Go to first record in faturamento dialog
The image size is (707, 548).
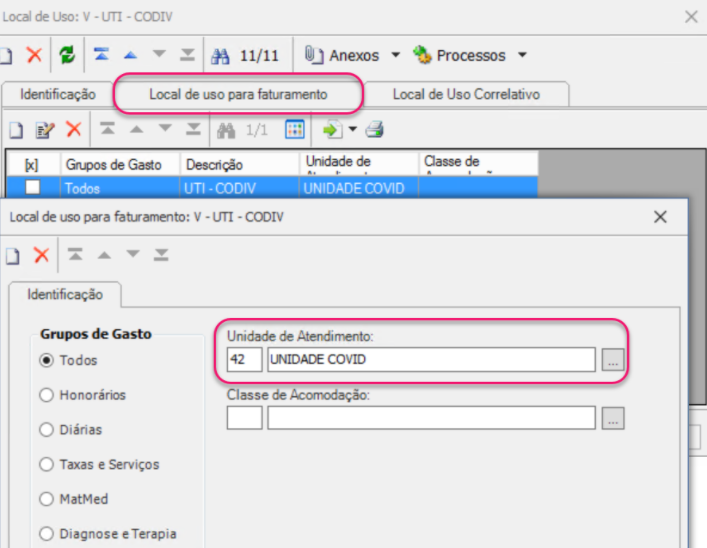tap(75, 254)
